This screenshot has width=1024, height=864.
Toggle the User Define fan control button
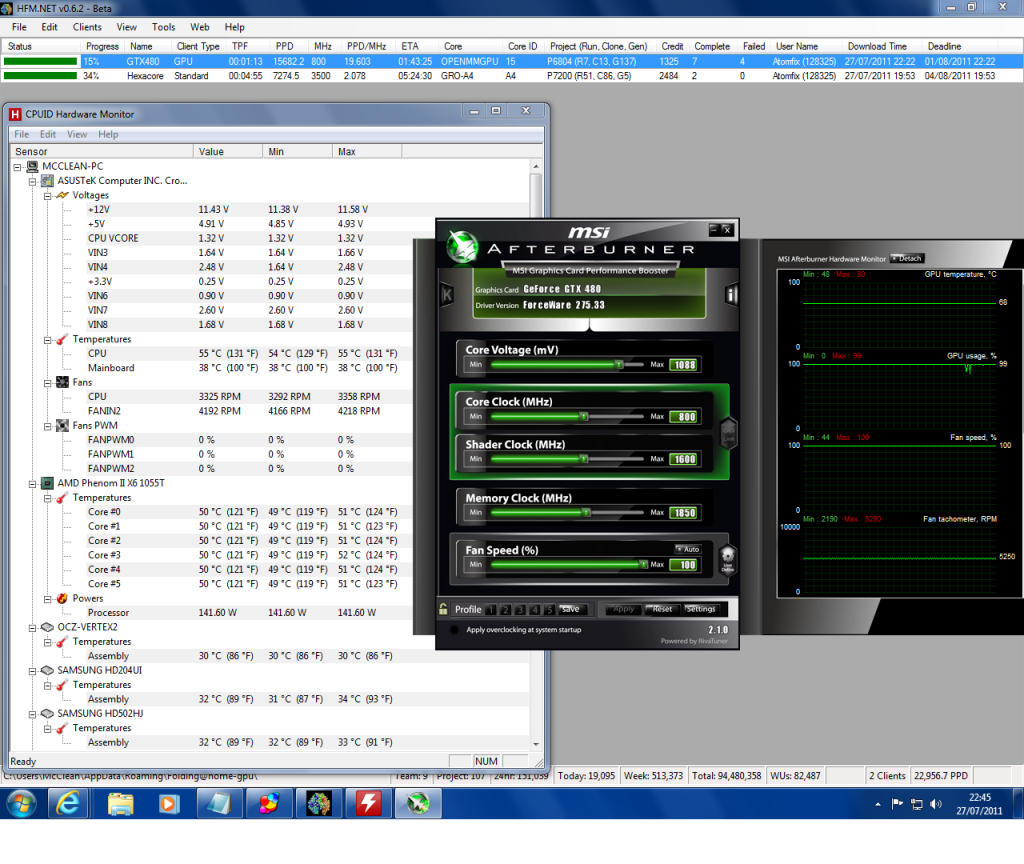pyautogui.click(x=728, y=560)
